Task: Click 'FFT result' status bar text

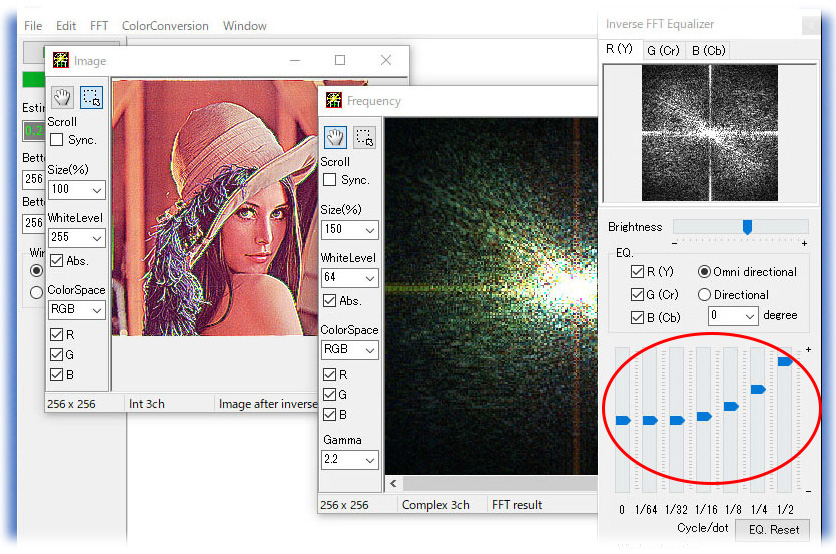Action: point(517,505)
